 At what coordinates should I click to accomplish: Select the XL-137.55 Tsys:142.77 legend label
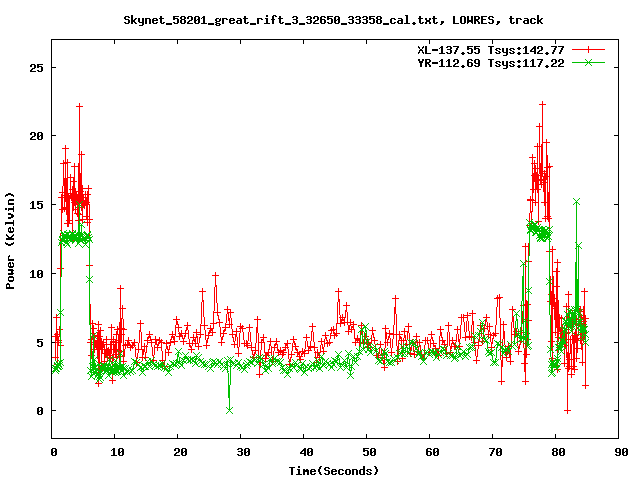[x=491, y=50]
